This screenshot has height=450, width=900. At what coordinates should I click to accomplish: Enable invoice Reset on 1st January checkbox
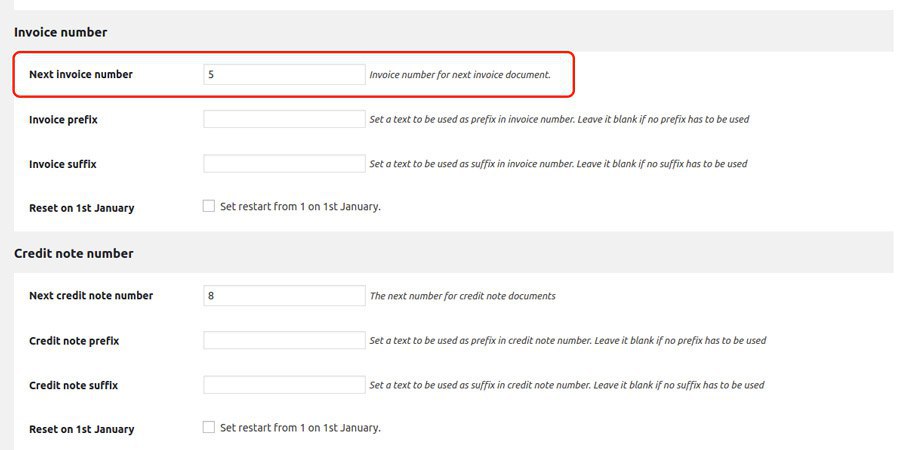tap(209, 206)
